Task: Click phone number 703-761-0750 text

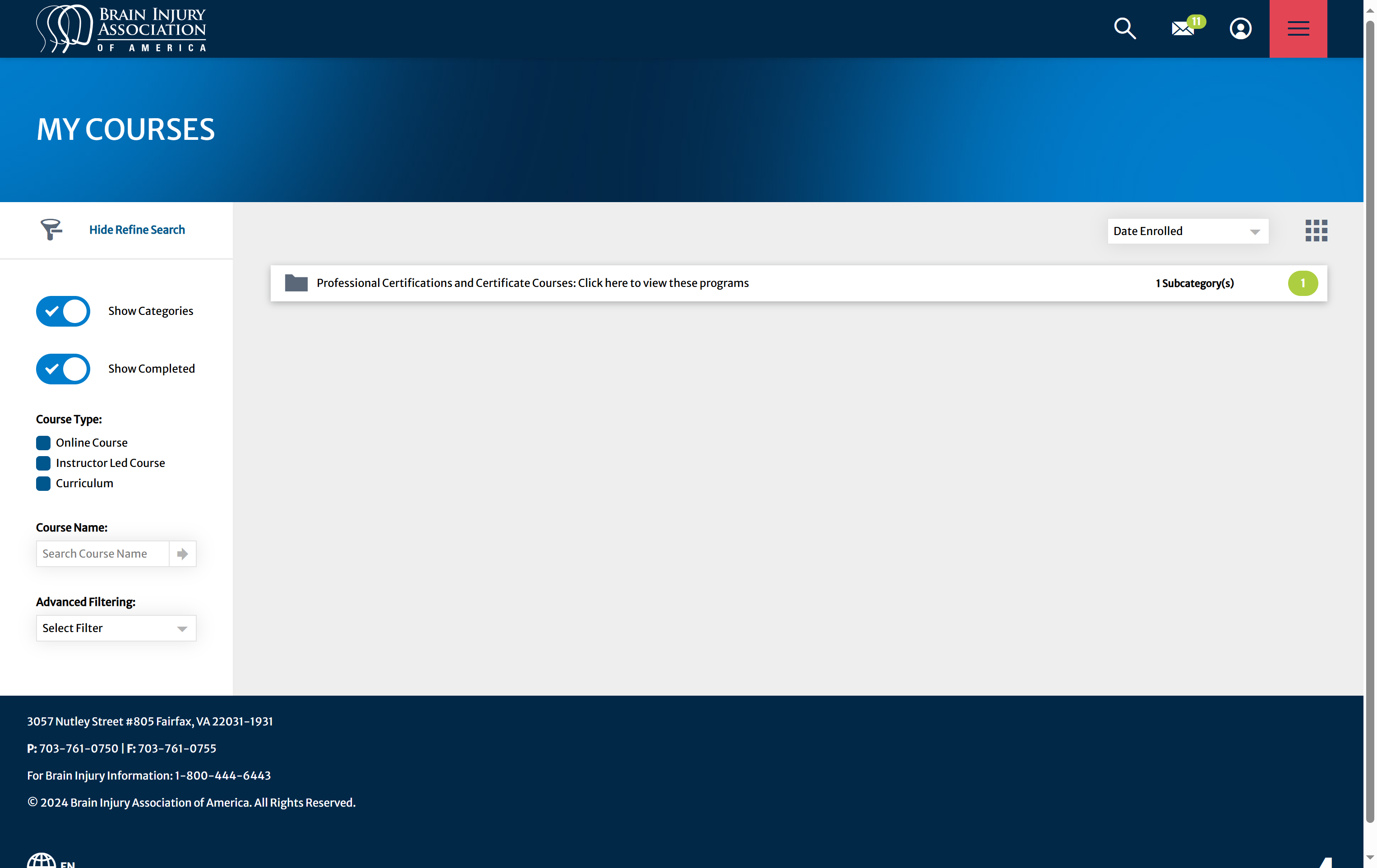Action: (79, 748)
